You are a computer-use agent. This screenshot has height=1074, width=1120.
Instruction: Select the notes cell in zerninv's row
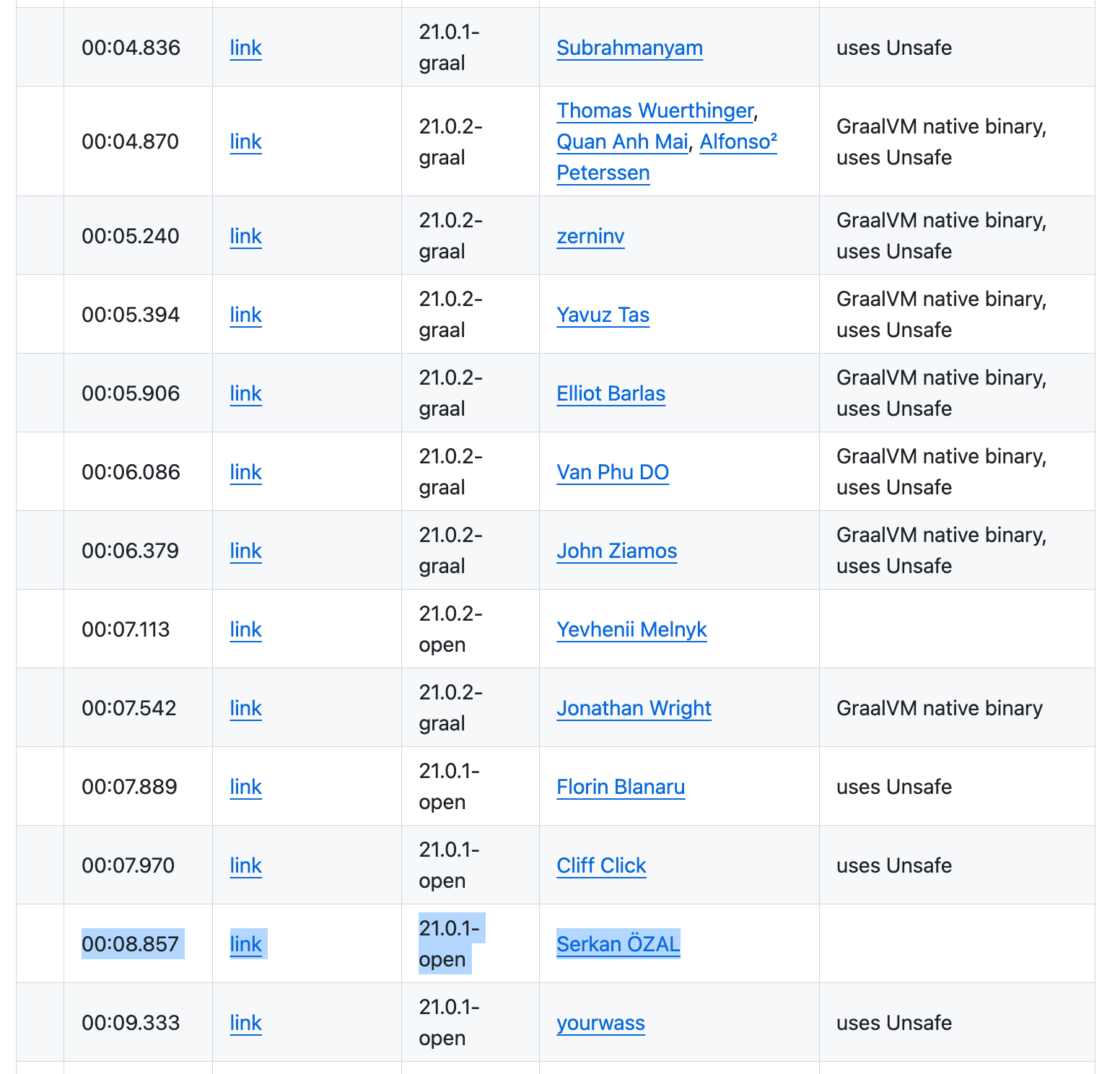(957, 235)
